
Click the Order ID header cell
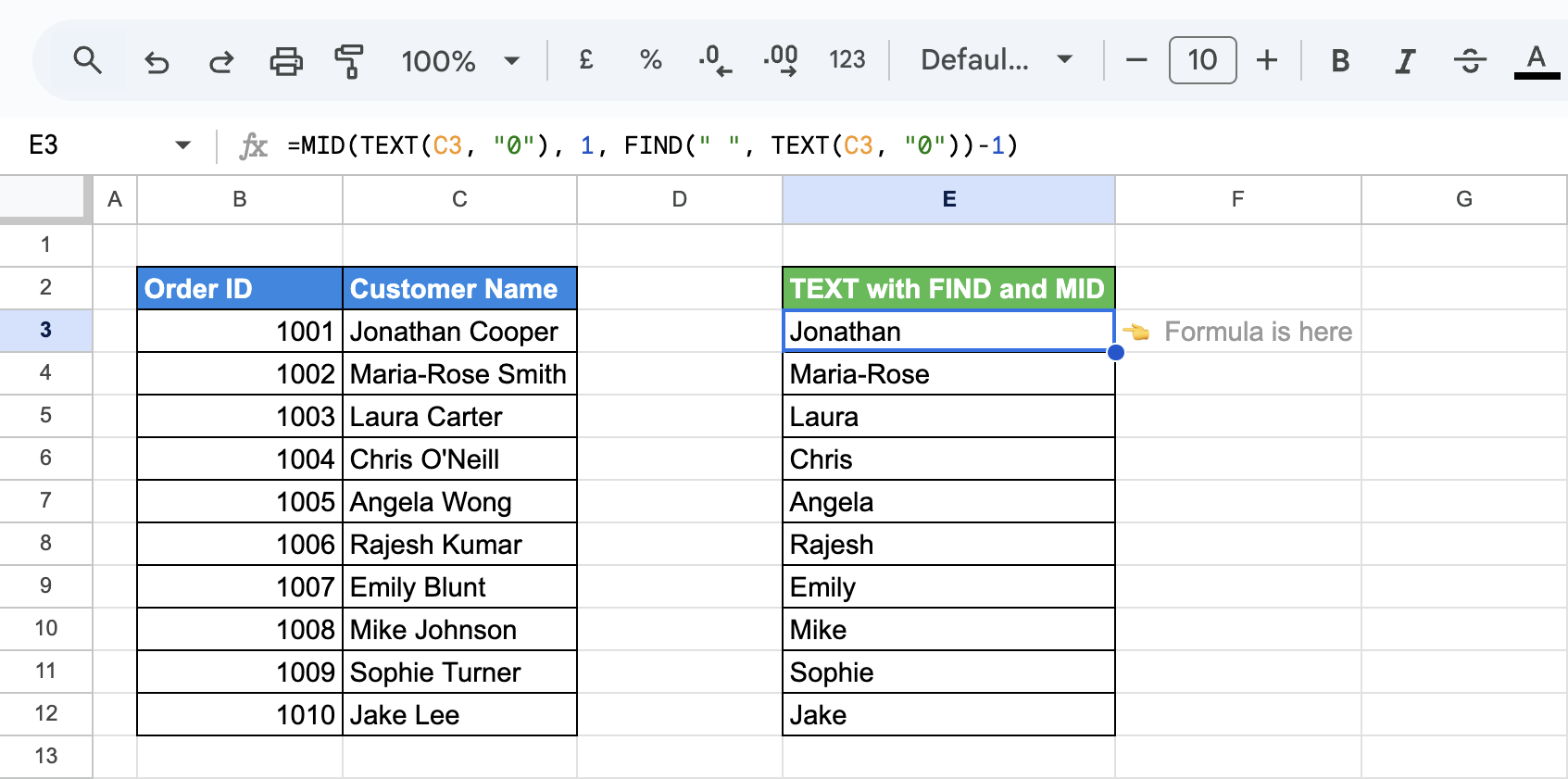(240, 288)
